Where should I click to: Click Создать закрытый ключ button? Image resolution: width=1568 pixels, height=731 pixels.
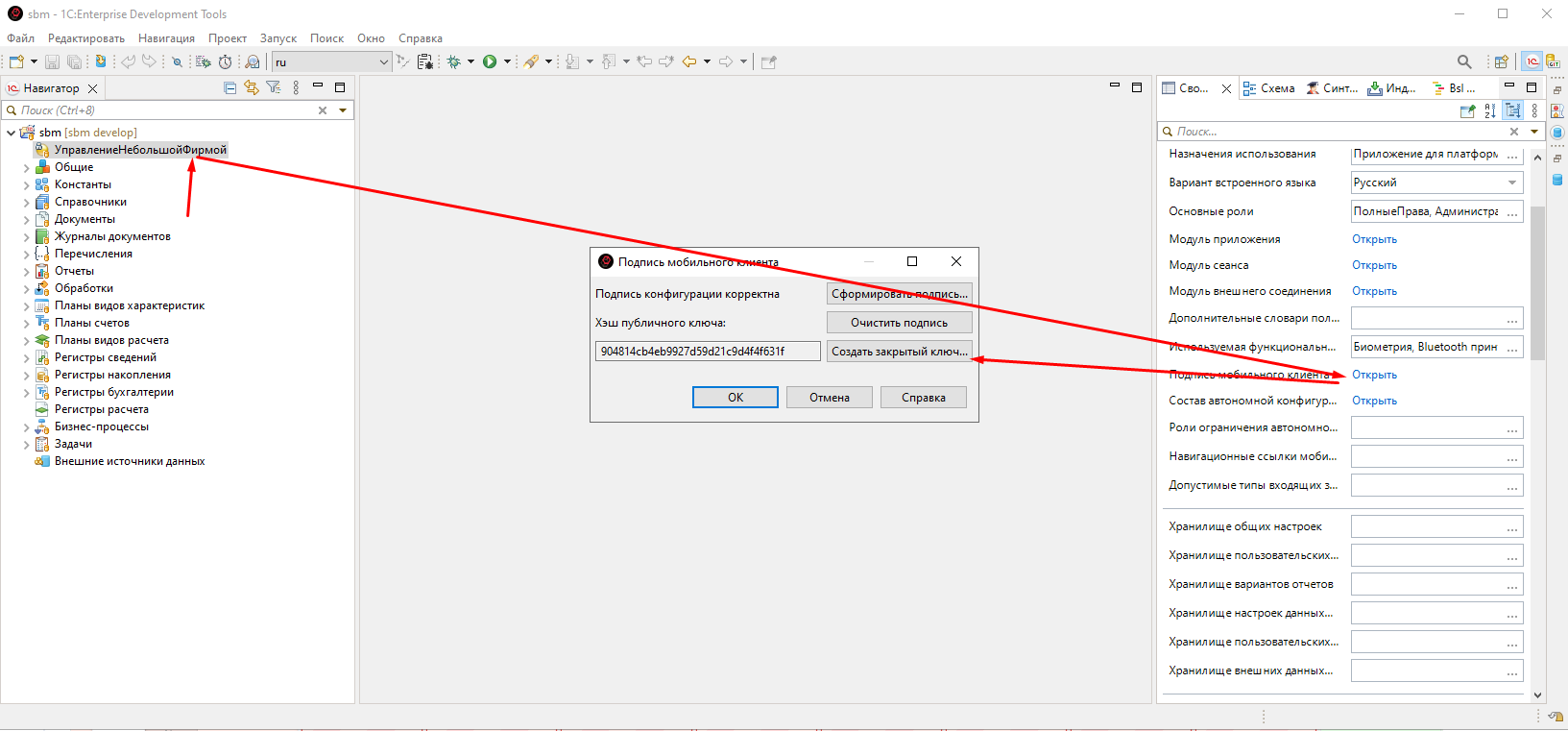[x=899, y=352]
